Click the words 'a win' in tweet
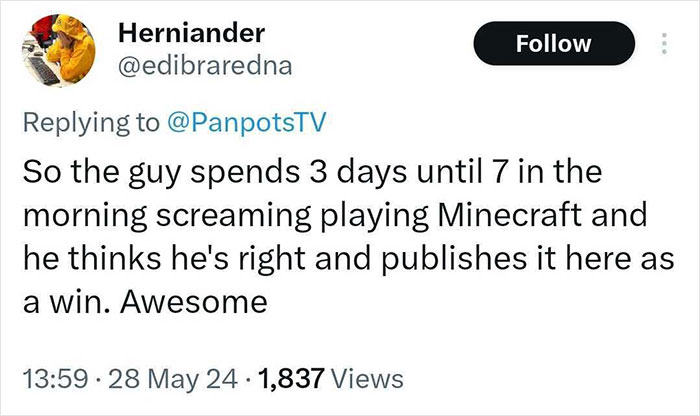 tap(65, 302)
